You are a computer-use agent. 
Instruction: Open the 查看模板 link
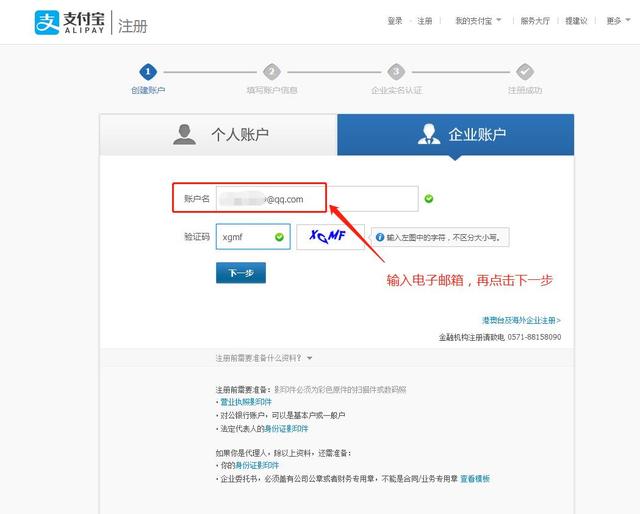(x=475, y=478)
